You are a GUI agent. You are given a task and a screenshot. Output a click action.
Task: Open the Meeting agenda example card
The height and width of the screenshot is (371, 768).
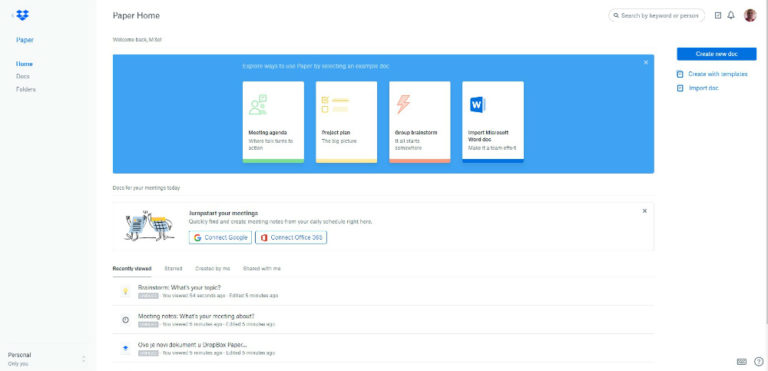pyautogui.click(x=273, y=122)
